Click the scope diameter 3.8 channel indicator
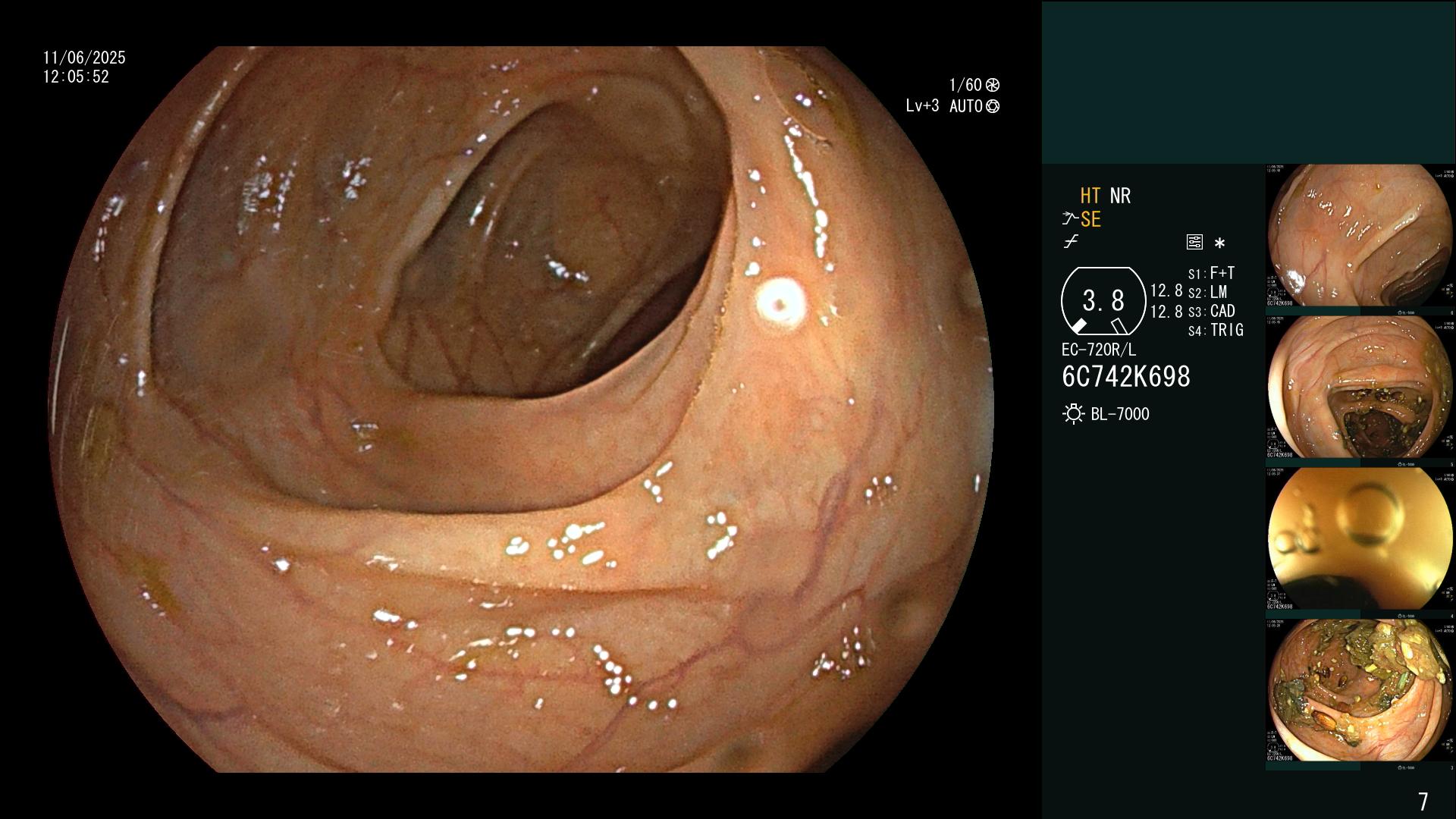The width and height of the screenshot is (1456, 819). 1103,301
